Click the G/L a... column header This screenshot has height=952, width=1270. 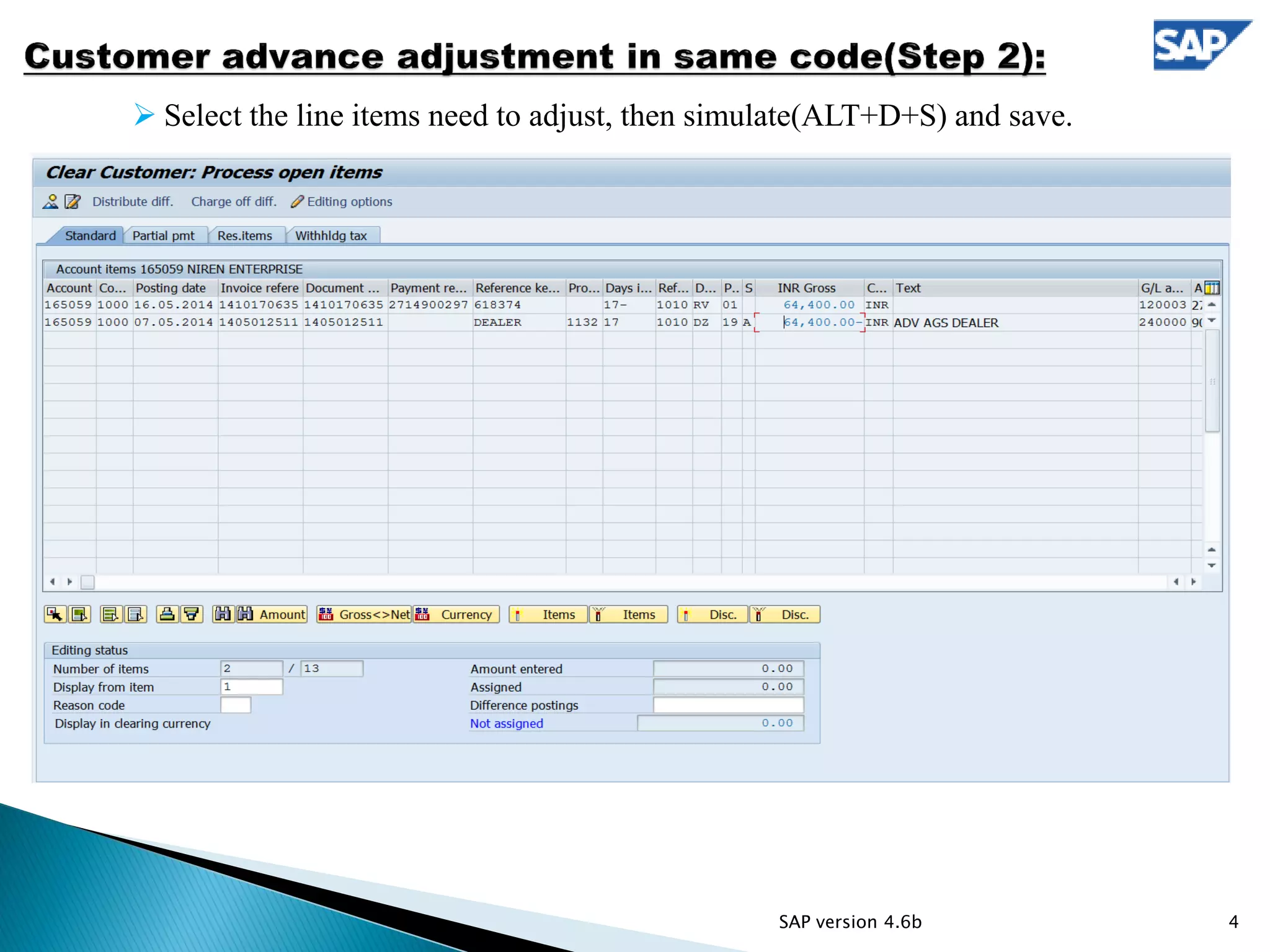[1164, 288]
